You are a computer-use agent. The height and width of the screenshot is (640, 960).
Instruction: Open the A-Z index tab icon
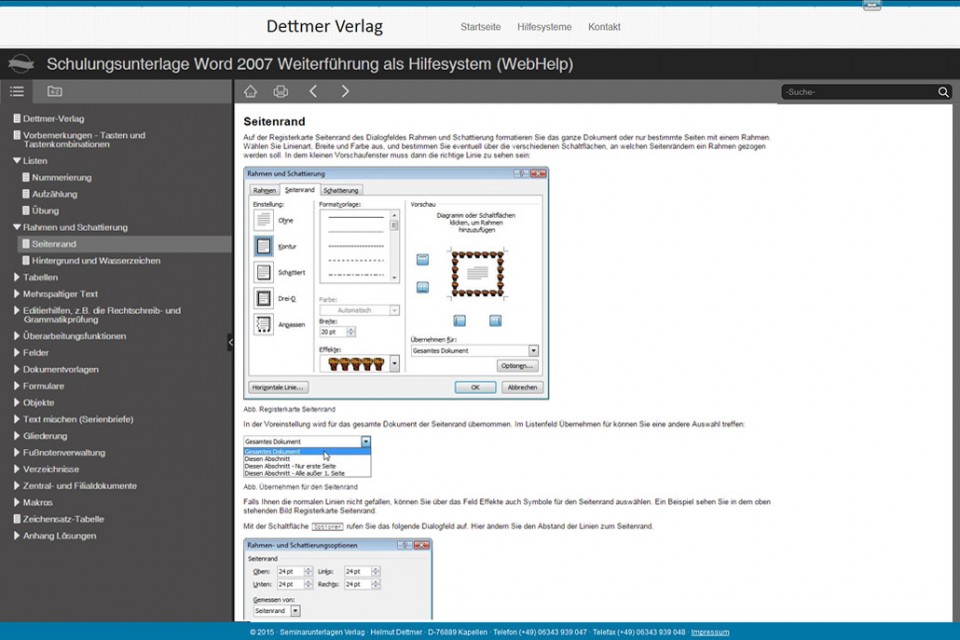click(54, 91)
